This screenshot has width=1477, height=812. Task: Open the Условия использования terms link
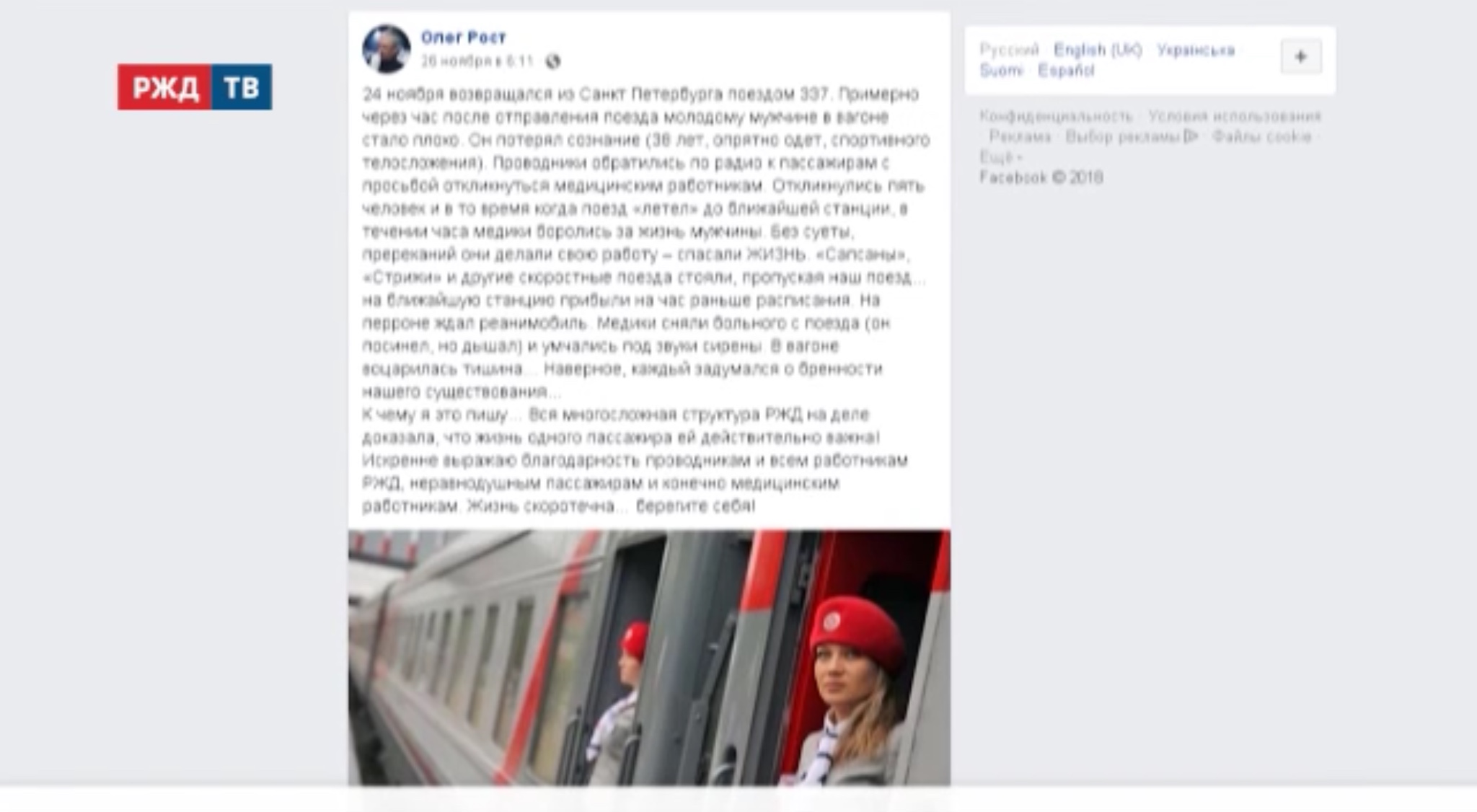coord(1234,116)
